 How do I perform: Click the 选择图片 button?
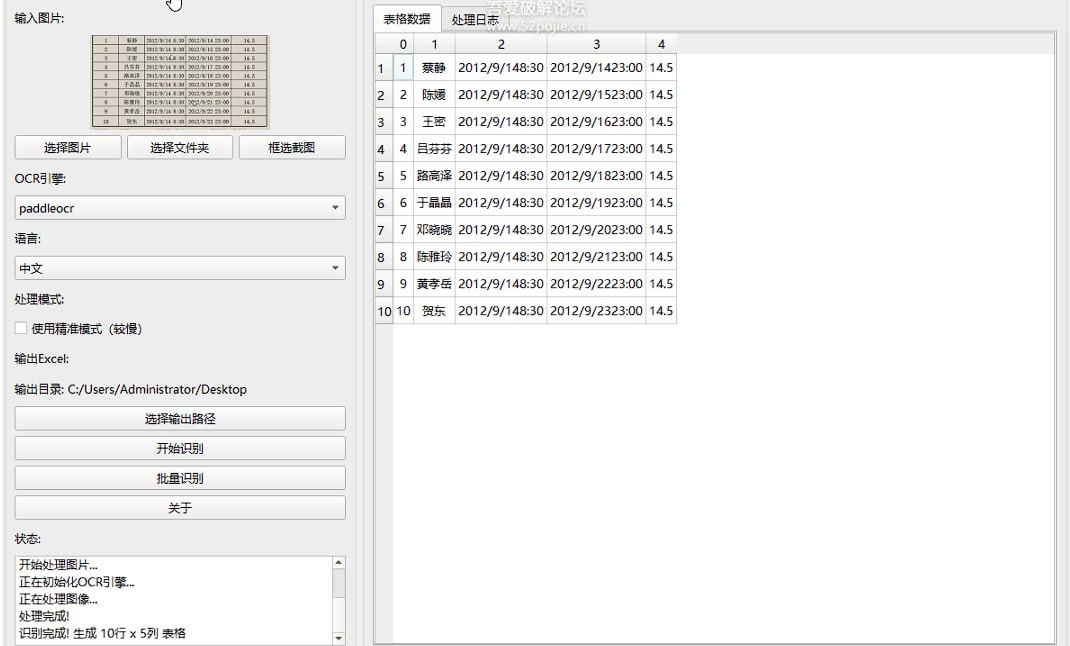click(x=67, y=148)
